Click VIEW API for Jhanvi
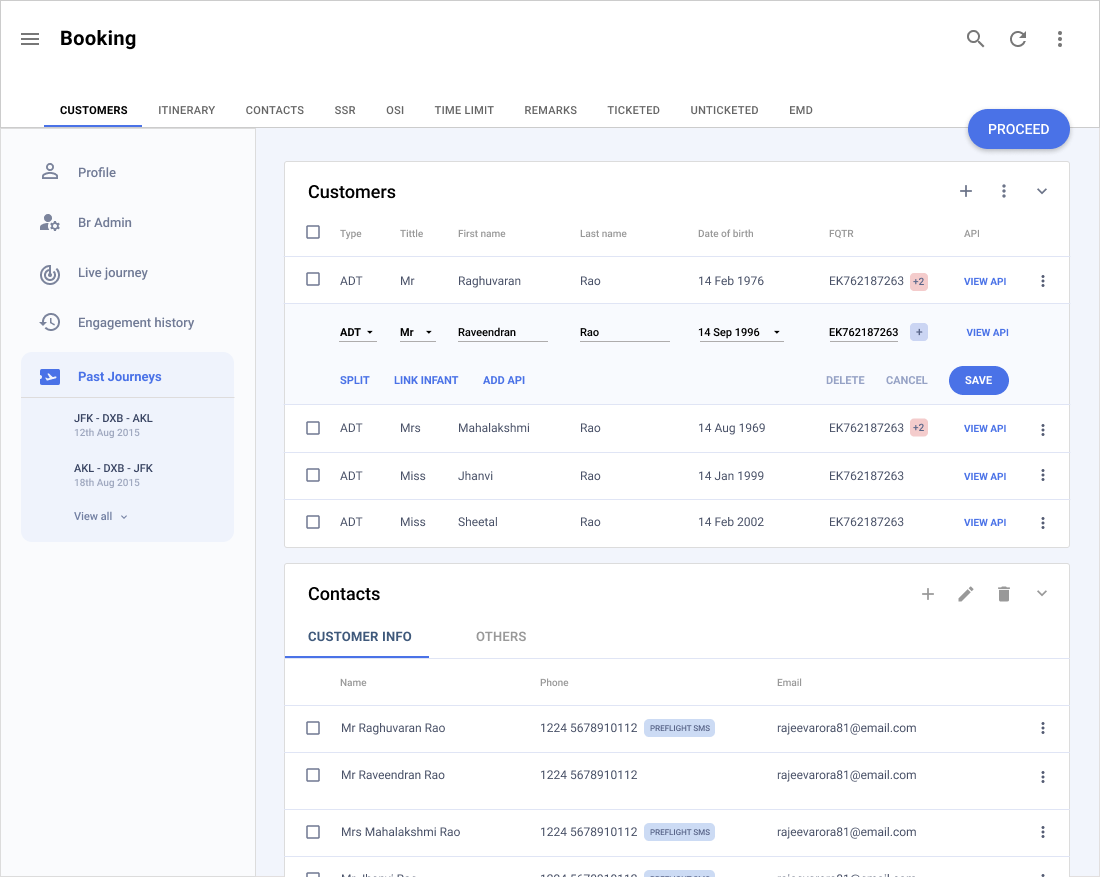1100x877 pixels. [x=985, y=476]
